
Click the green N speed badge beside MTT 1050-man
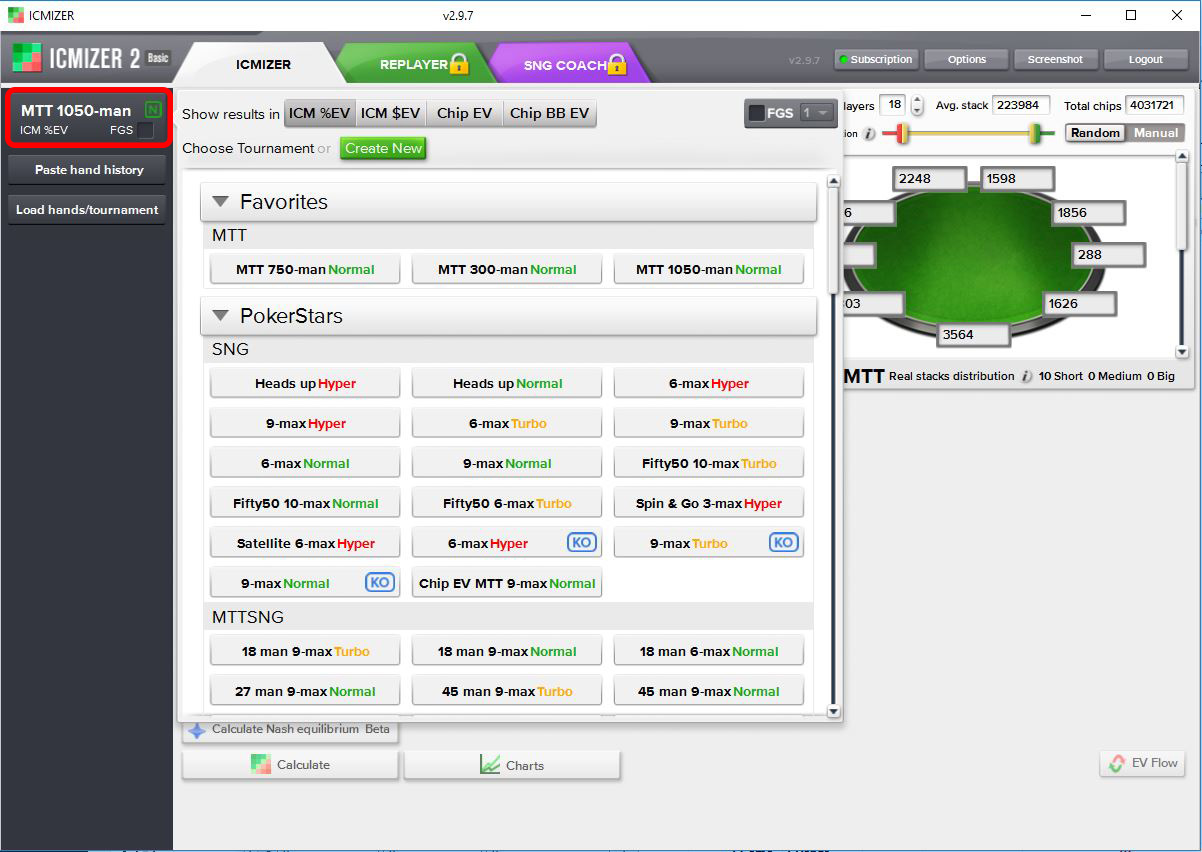pyautogui.click(x=153, y=110)
